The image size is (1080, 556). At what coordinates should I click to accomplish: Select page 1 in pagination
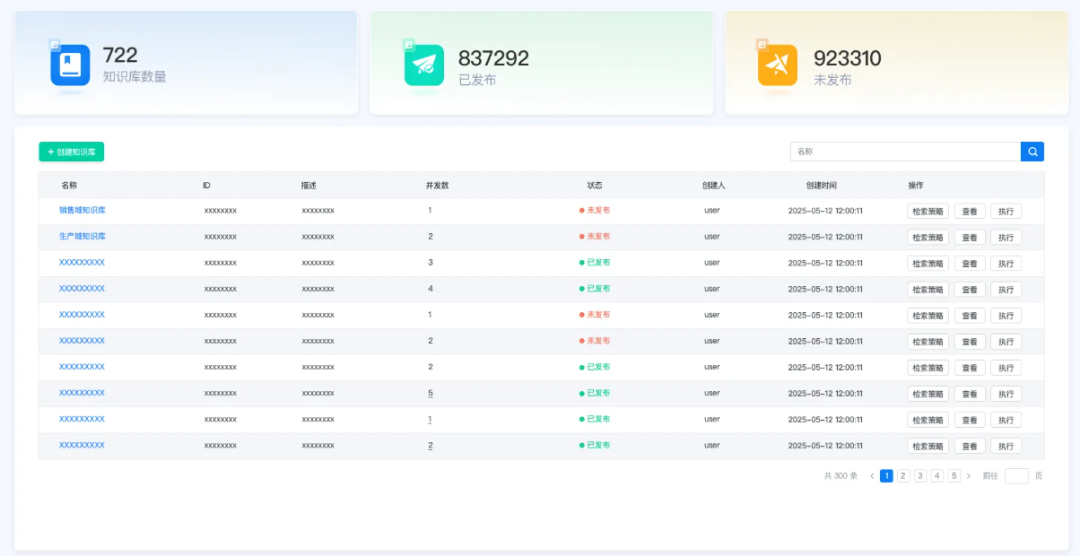[x=886, y=476]
